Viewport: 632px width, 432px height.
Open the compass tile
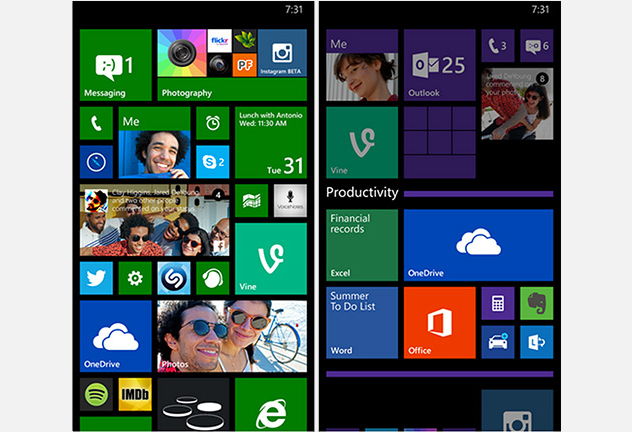pos(96,162)
